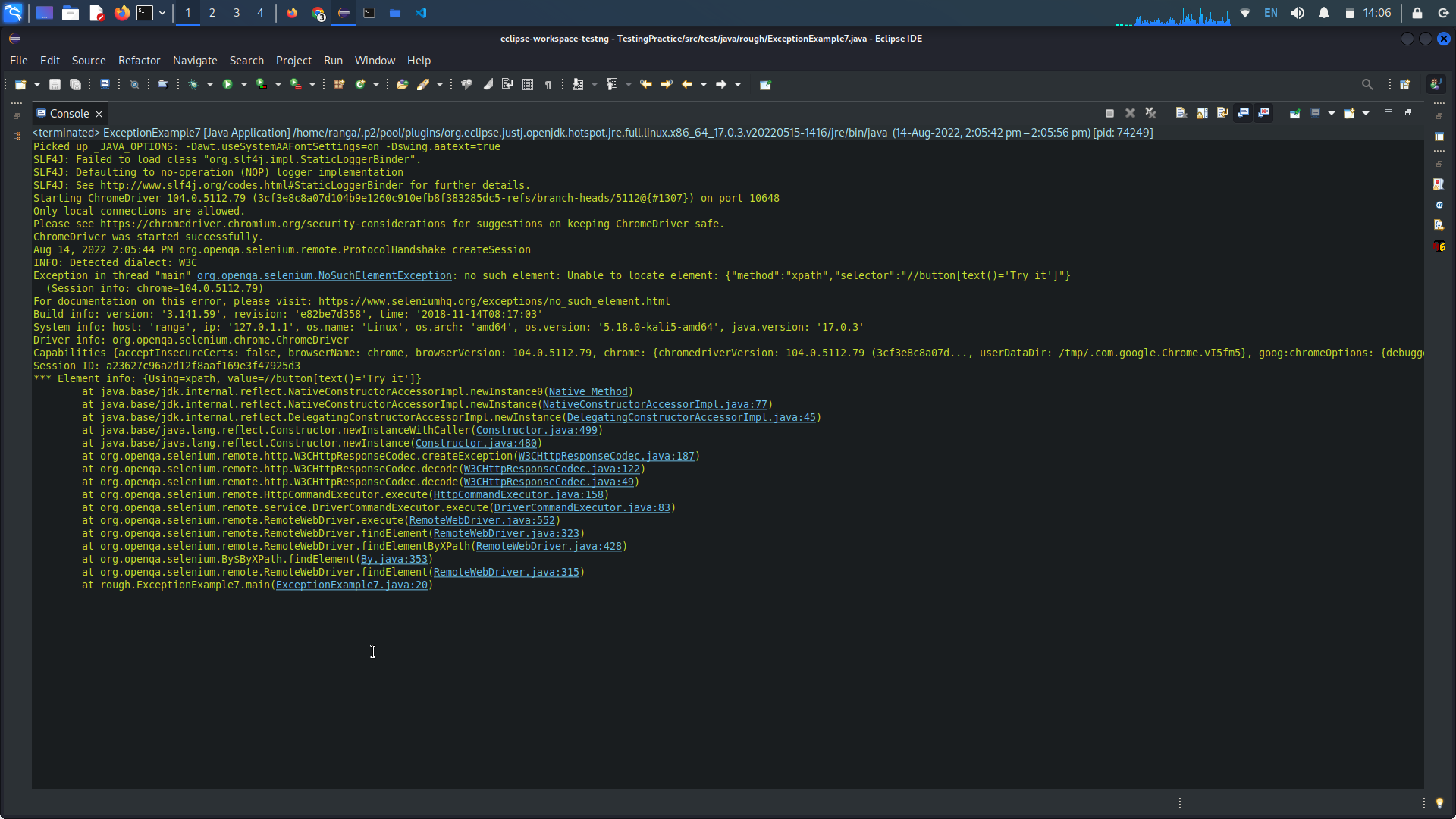This screenshot has width=1456, height=819.
Task: Click the green Run button in toolbar
Action: click(x=227, y=84)
